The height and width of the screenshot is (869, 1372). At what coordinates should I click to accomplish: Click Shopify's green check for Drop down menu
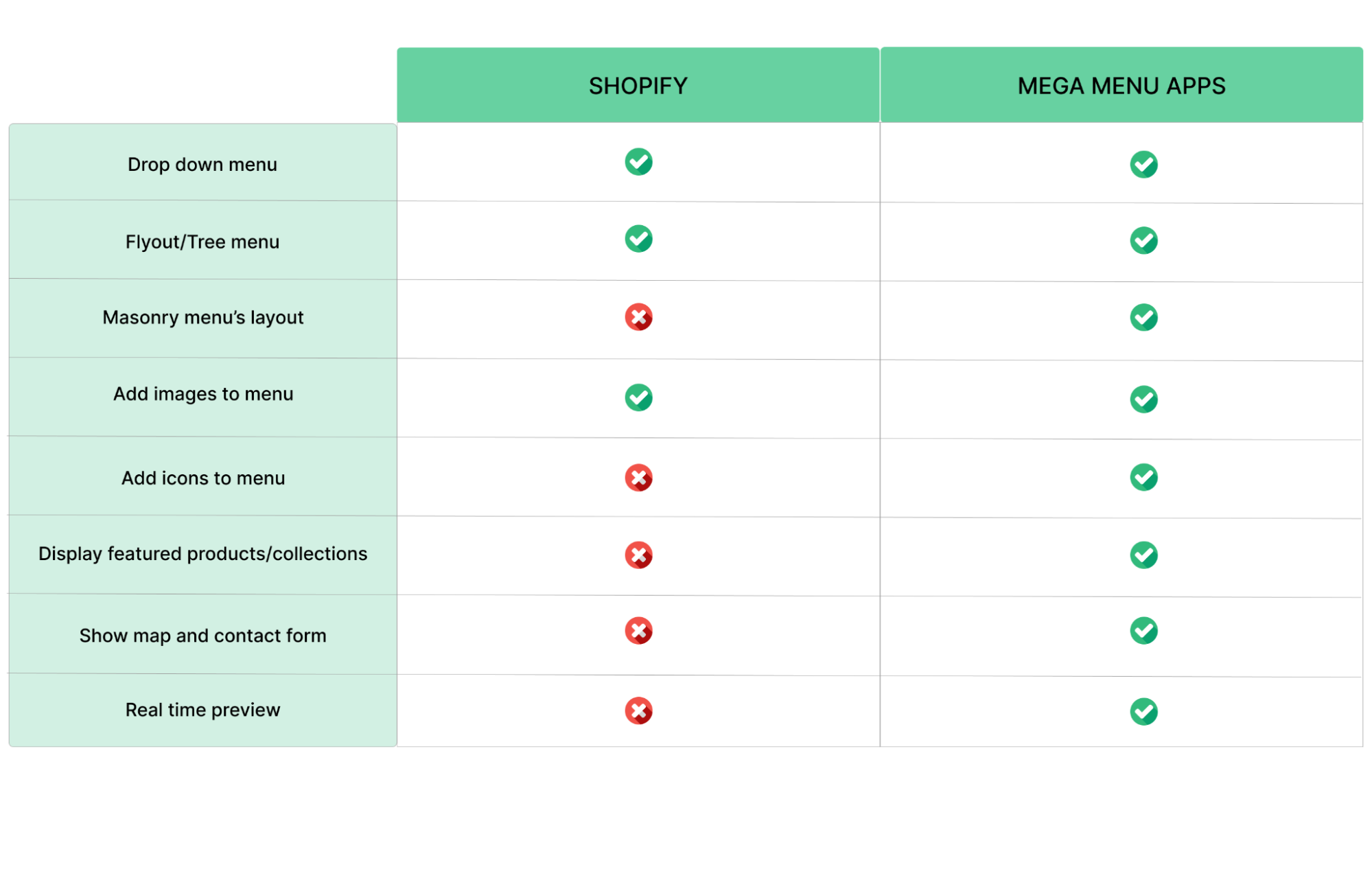[638, 162]
